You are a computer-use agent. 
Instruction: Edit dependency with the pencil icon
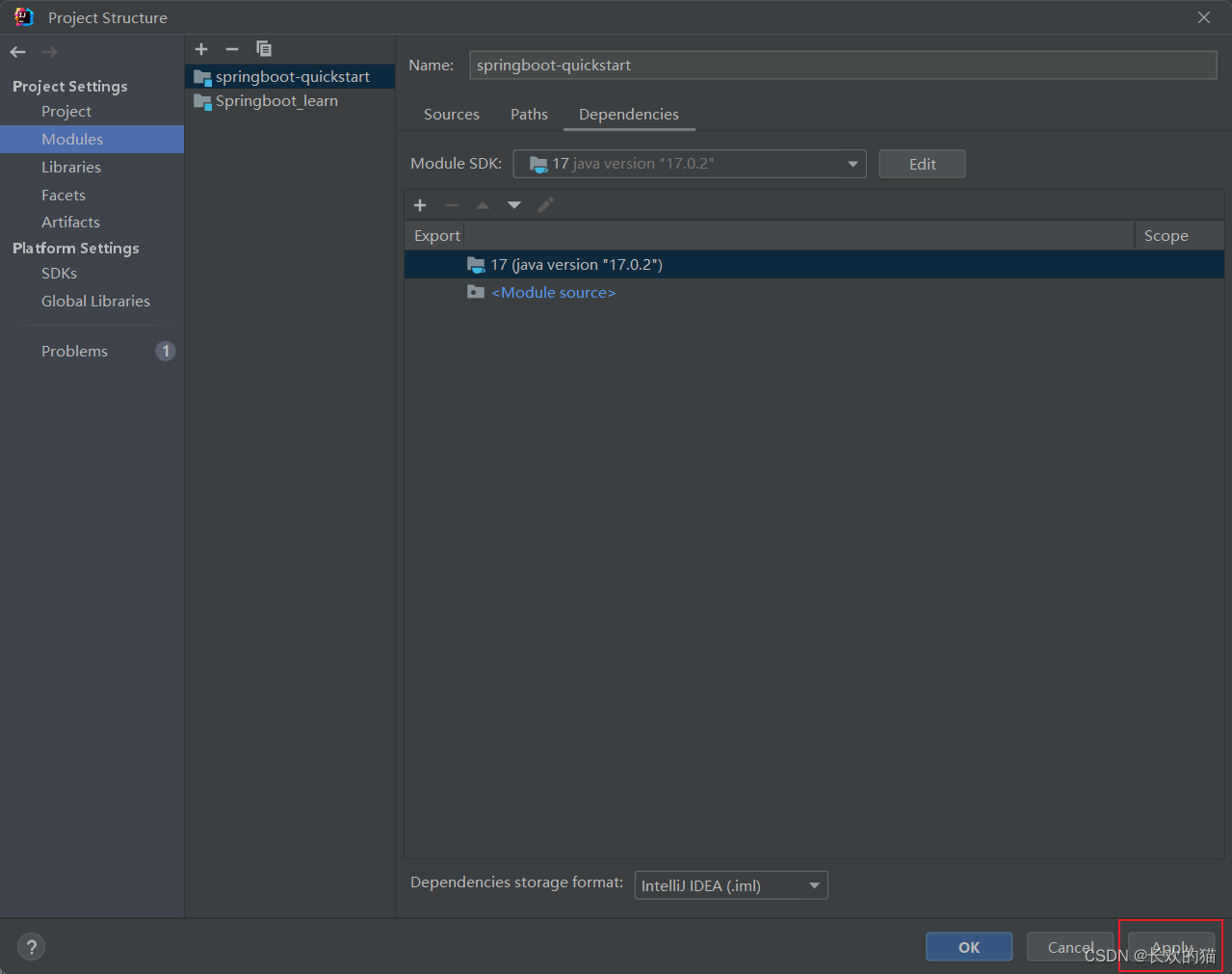click(x=545, y=205)
